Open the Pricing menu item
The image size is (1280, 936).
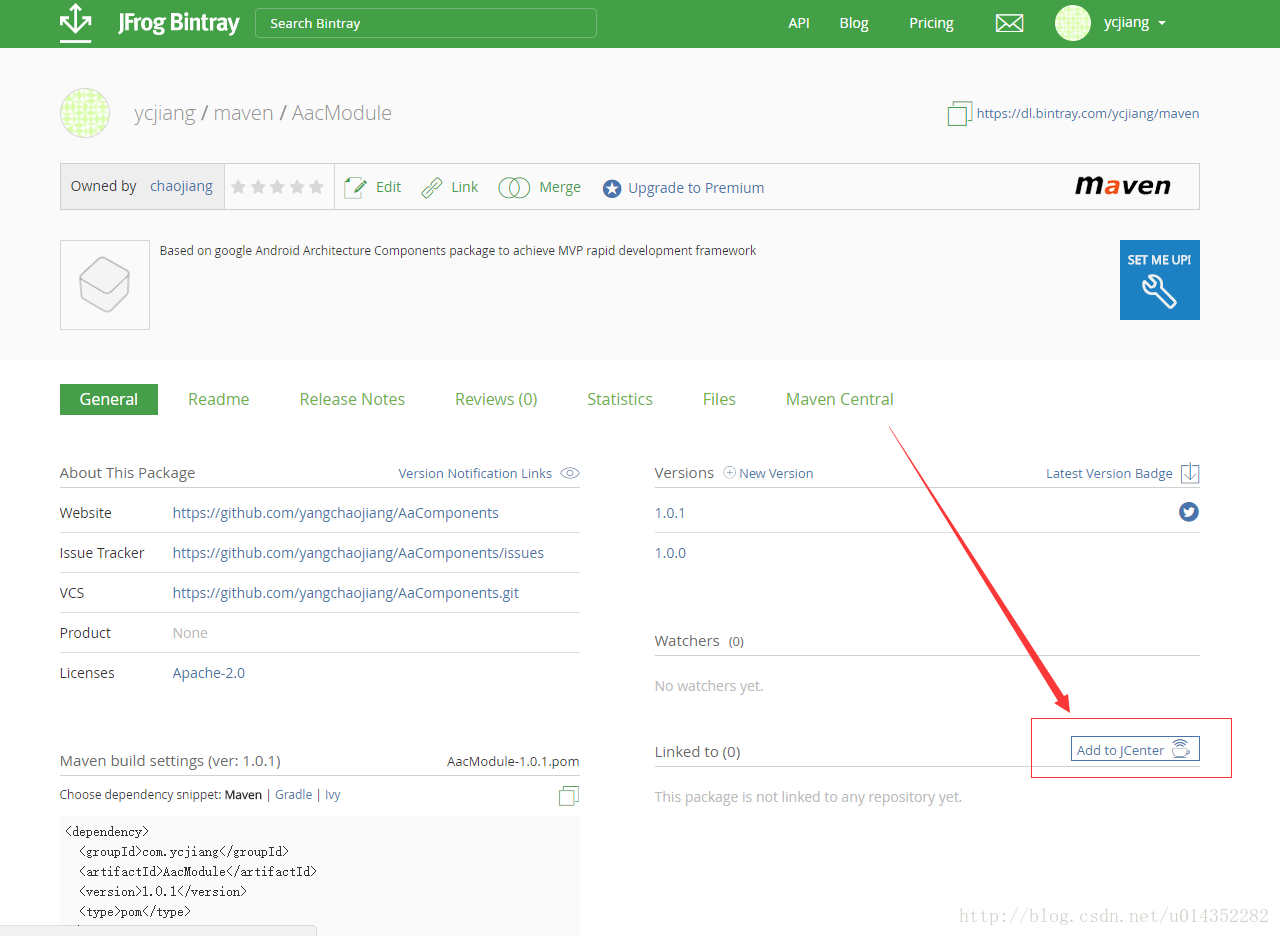click(931, 23)
